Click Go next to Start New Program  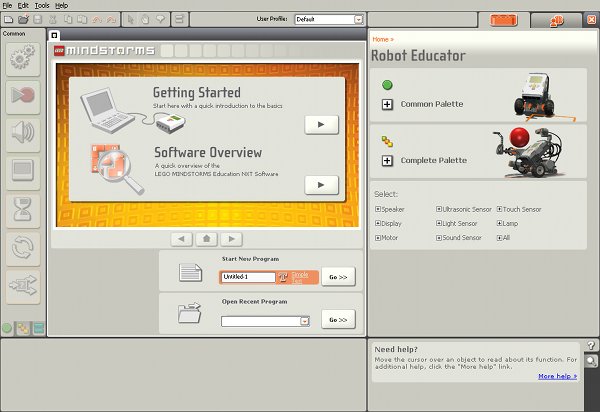pyautogui.click(x=338, y=277)
